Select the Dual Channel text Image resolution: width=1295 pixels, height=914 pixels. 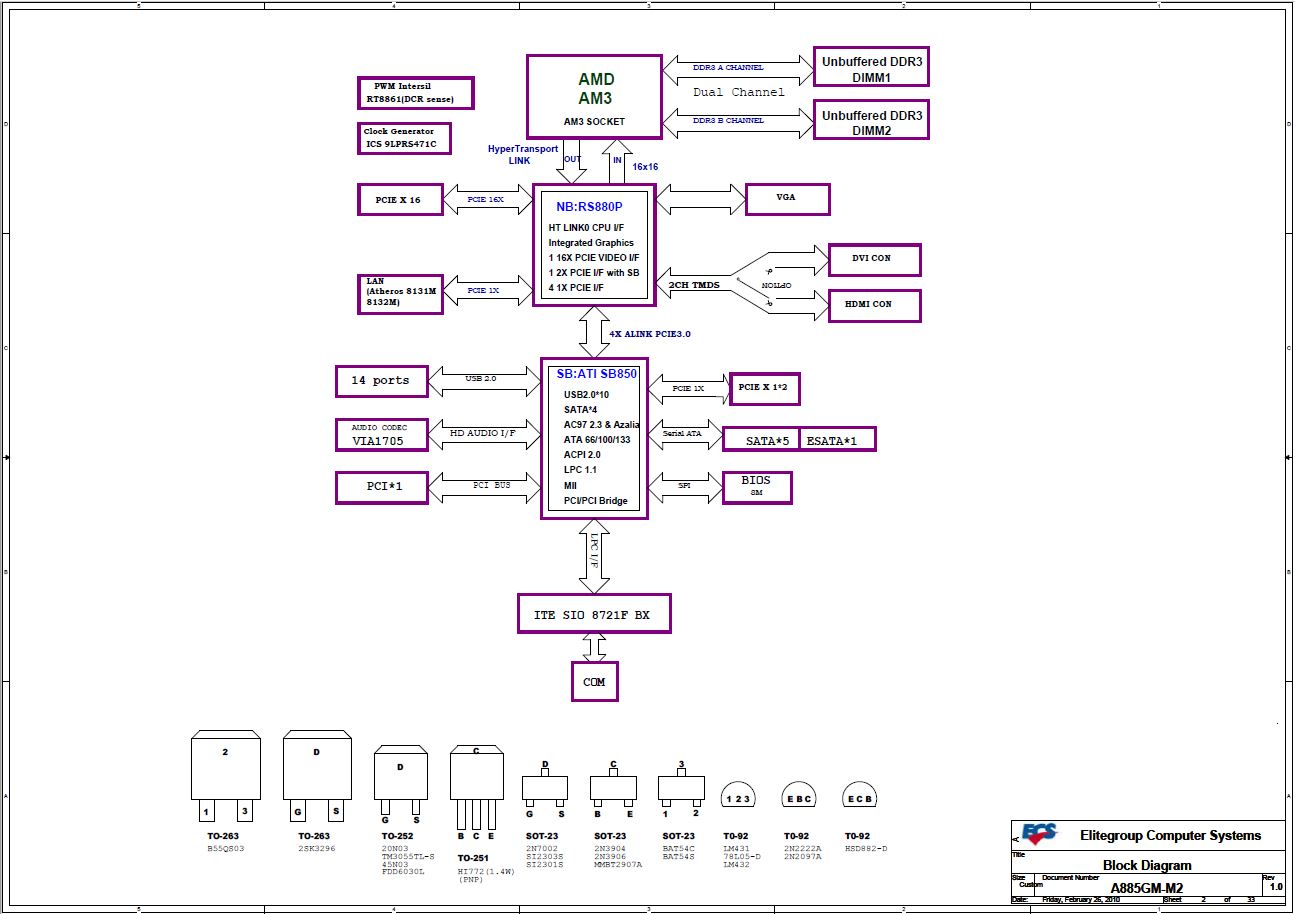[x=739, y=92]
